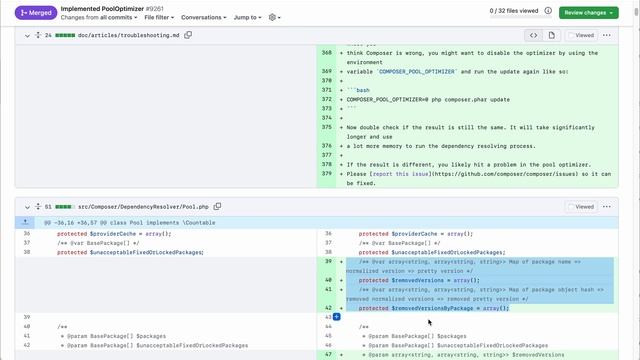Click 'COMPOSER_POOL_OPTIMIZER=0 php composer.phar update' line
Image resolution: width=640 pixels, height=360 pixels.
tap(428, 100)
